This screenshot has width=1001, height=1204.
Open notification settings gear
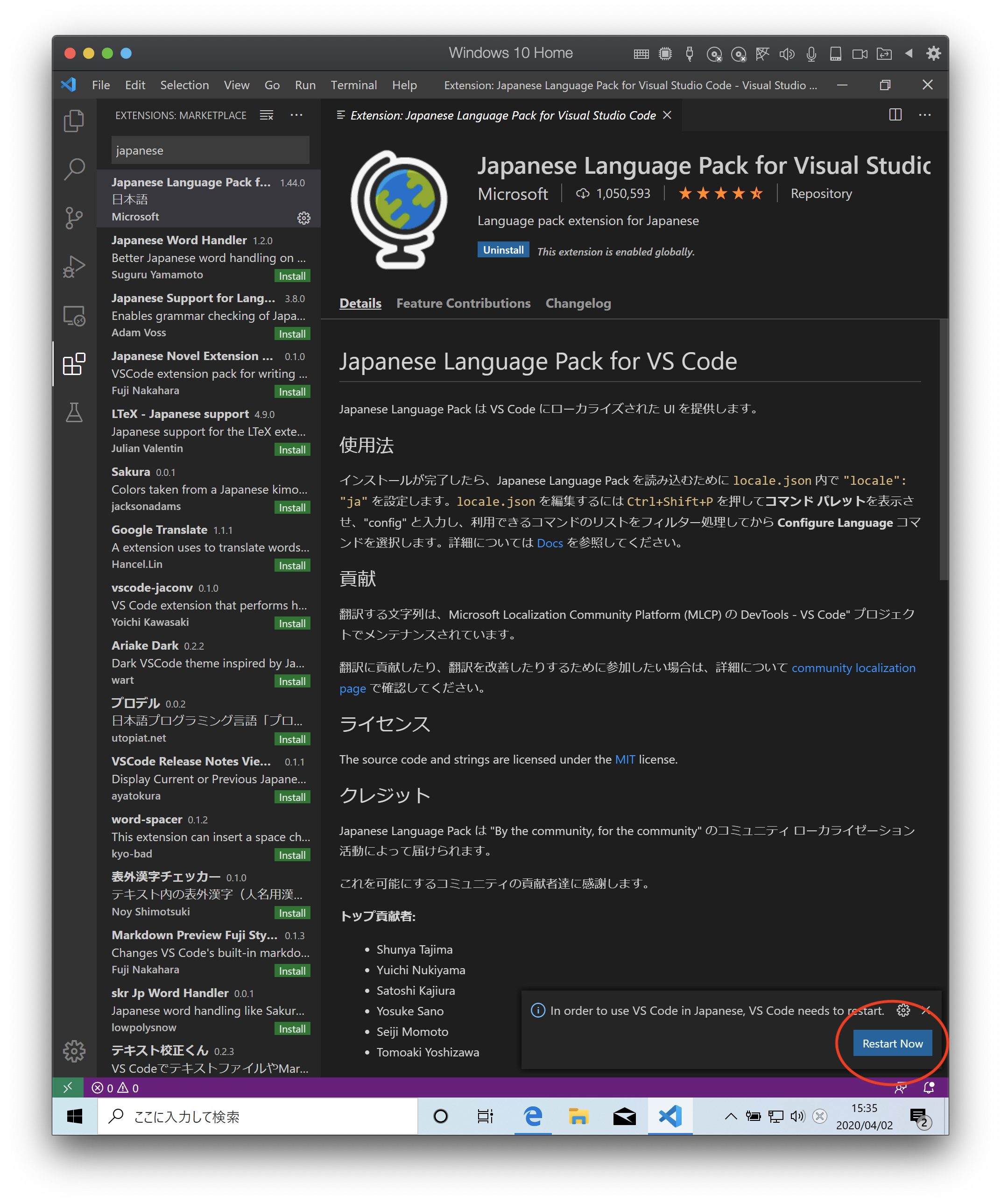[x=903, y=1010]
